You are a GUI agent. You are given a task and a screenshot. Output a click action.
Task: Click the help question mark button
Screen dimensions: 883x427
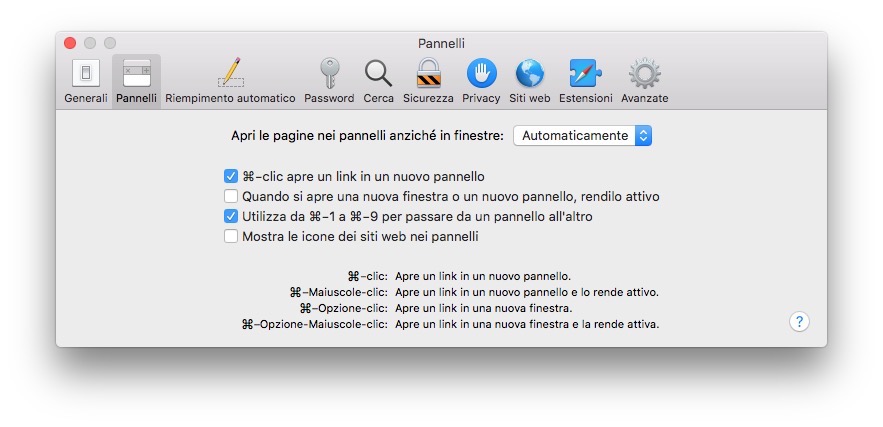tap(799, 322)
